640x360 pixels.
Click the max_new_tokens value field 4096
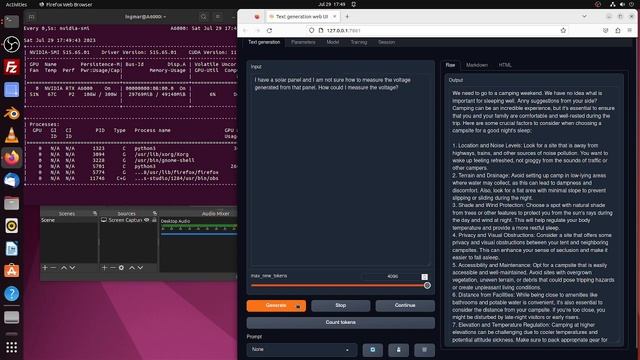(x=392, y=277)
